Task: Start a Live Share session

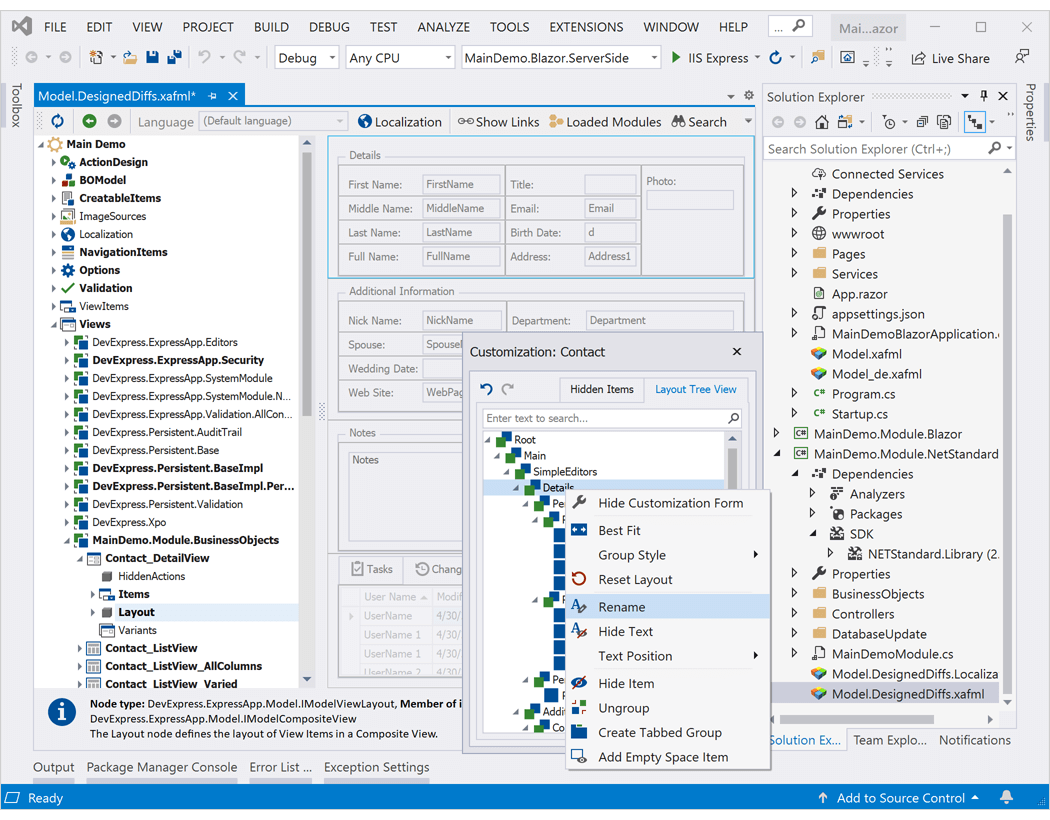Action: (x=949, y=58)
